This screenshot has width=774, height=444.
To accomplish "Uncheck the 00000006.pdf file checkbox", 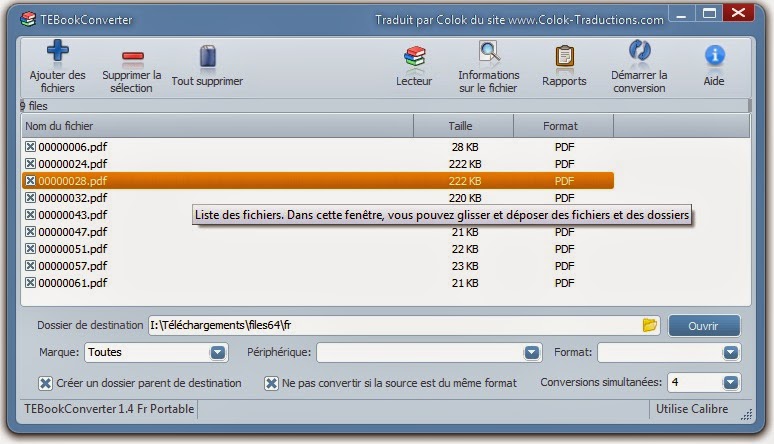I will pos(30,147).
